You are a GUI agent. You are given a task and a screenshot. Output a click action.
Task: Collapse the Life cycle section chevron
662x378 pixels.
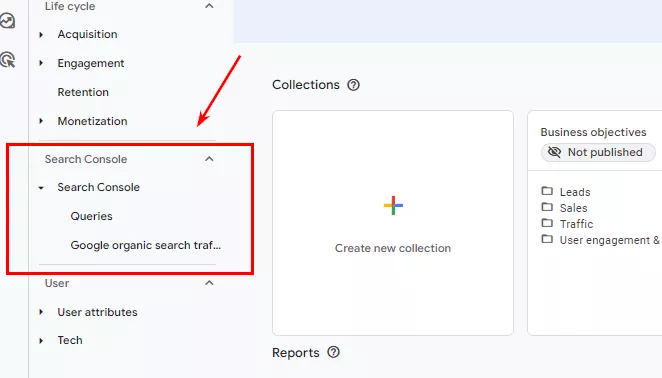pos(209,6)
